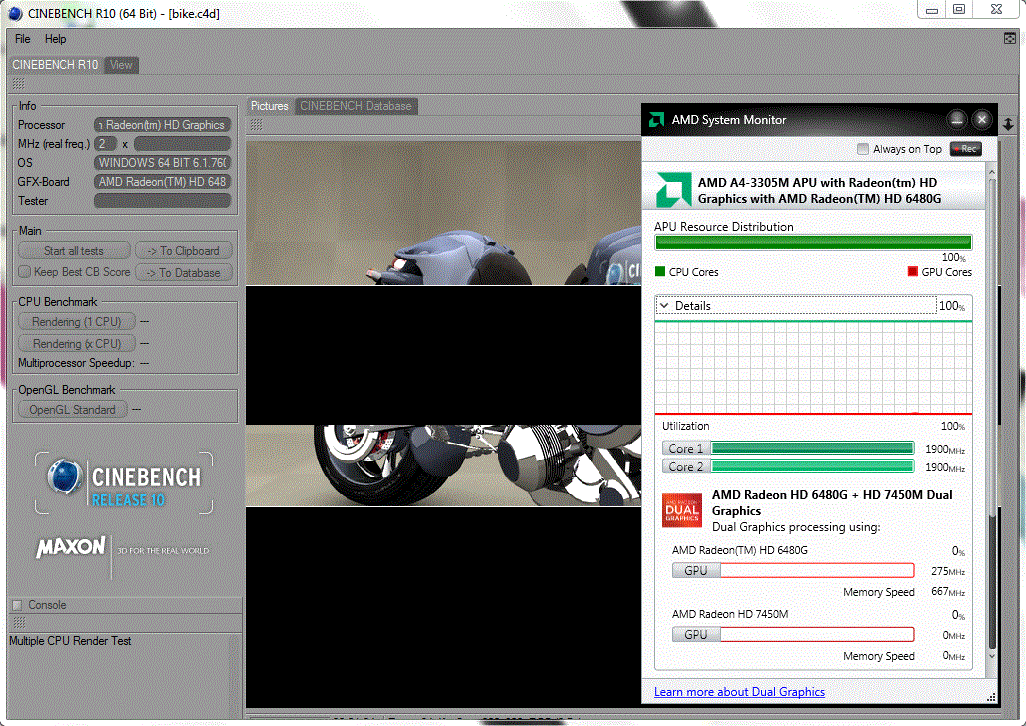Click the To Database button
The image size is (1026, 726).
(x=183, y=273)
